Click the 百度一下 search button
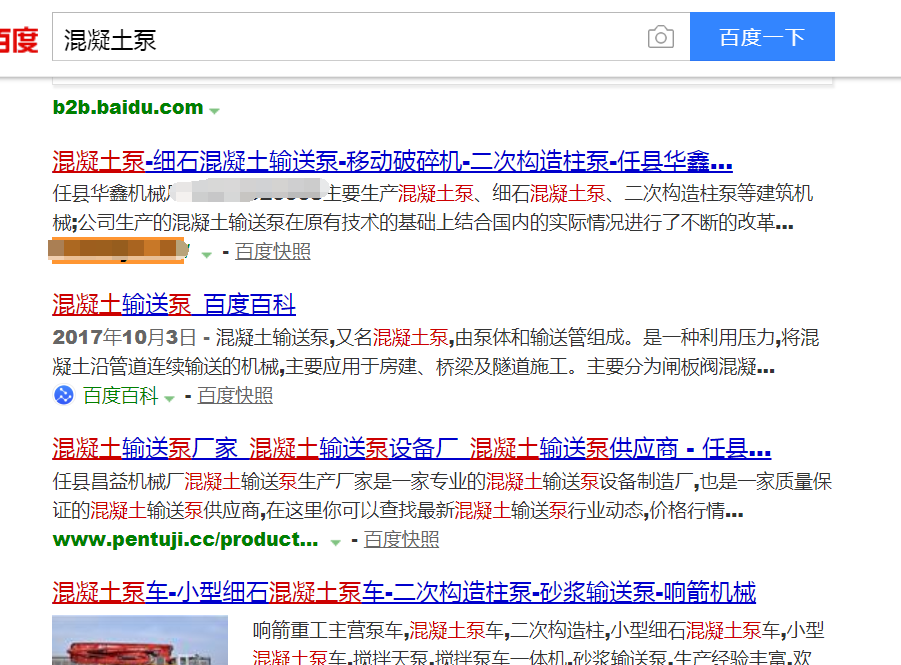Viewport: 901px width, 665px height. coord(762,36)
